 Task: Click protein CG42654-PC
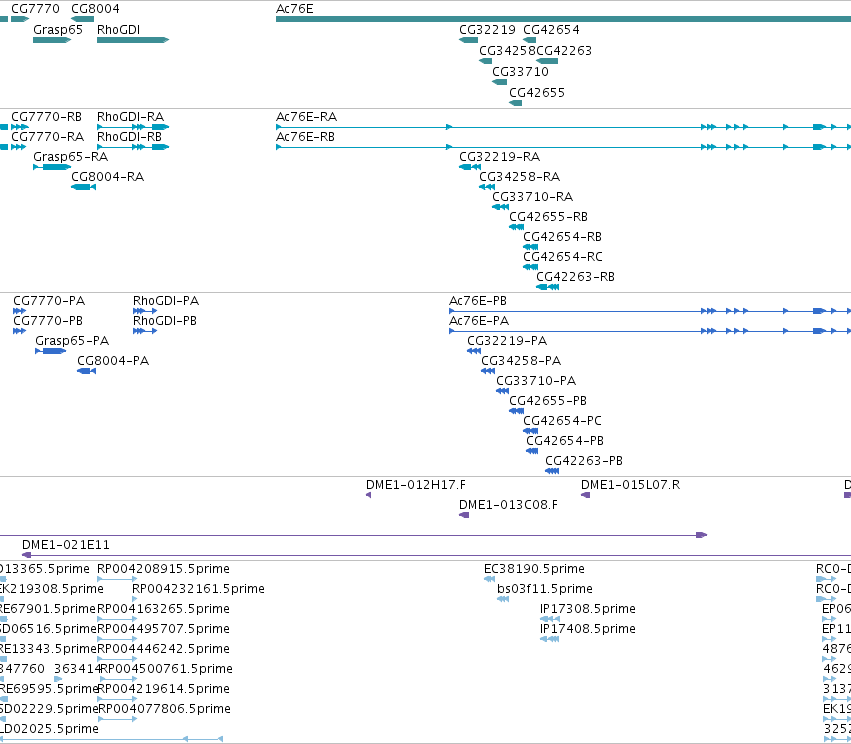562,421
